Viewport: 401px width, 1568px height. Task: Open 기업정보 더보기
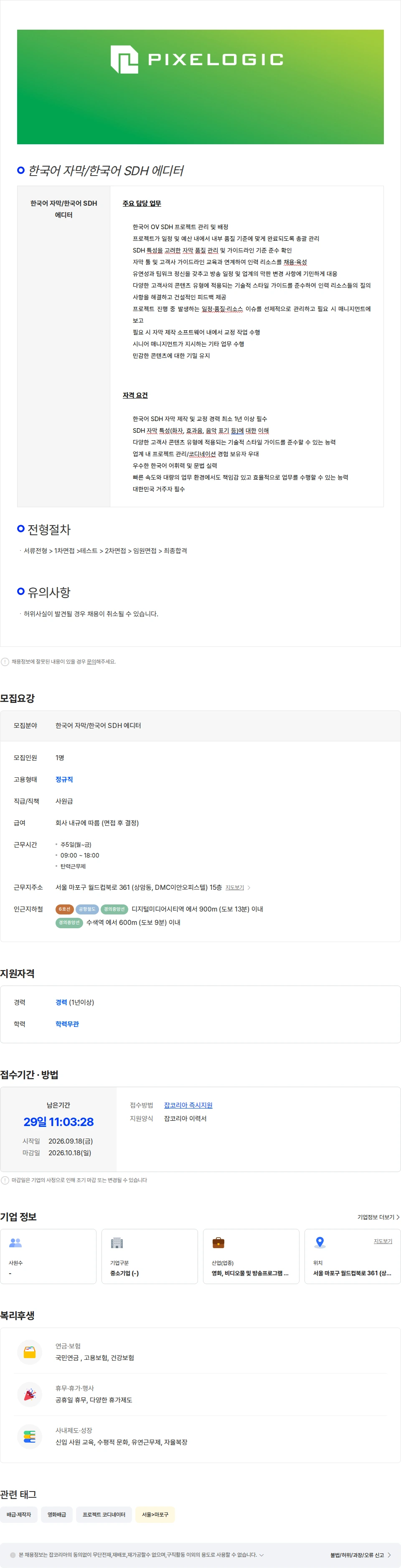click(x=378, y=1217)
